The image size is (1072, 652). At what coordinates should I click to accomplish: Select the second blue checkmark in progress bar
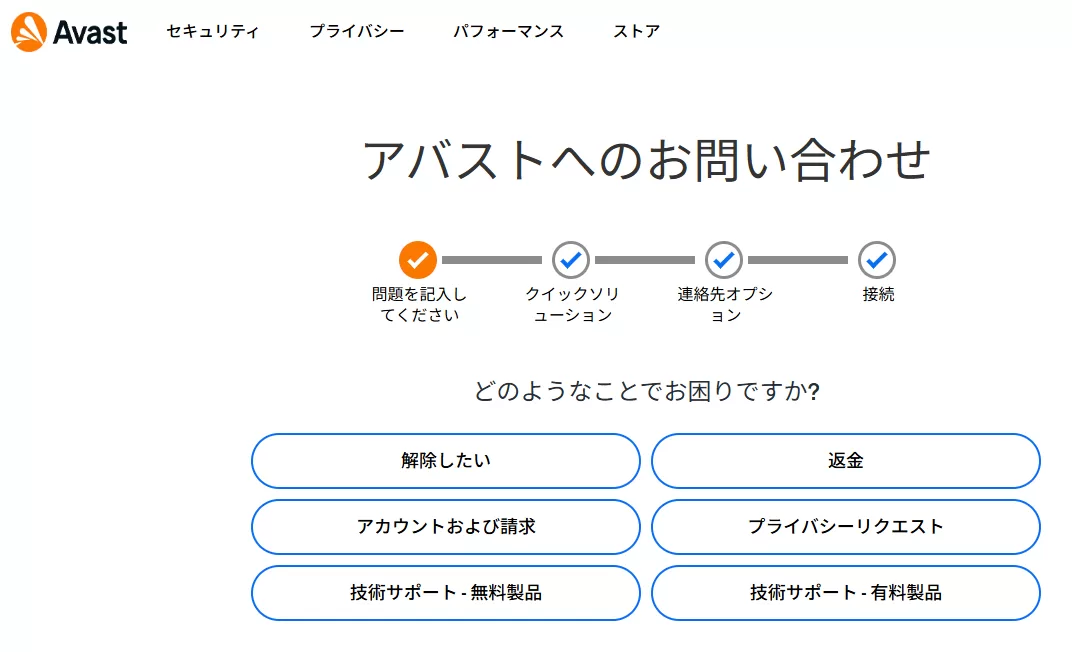point(570,259)
